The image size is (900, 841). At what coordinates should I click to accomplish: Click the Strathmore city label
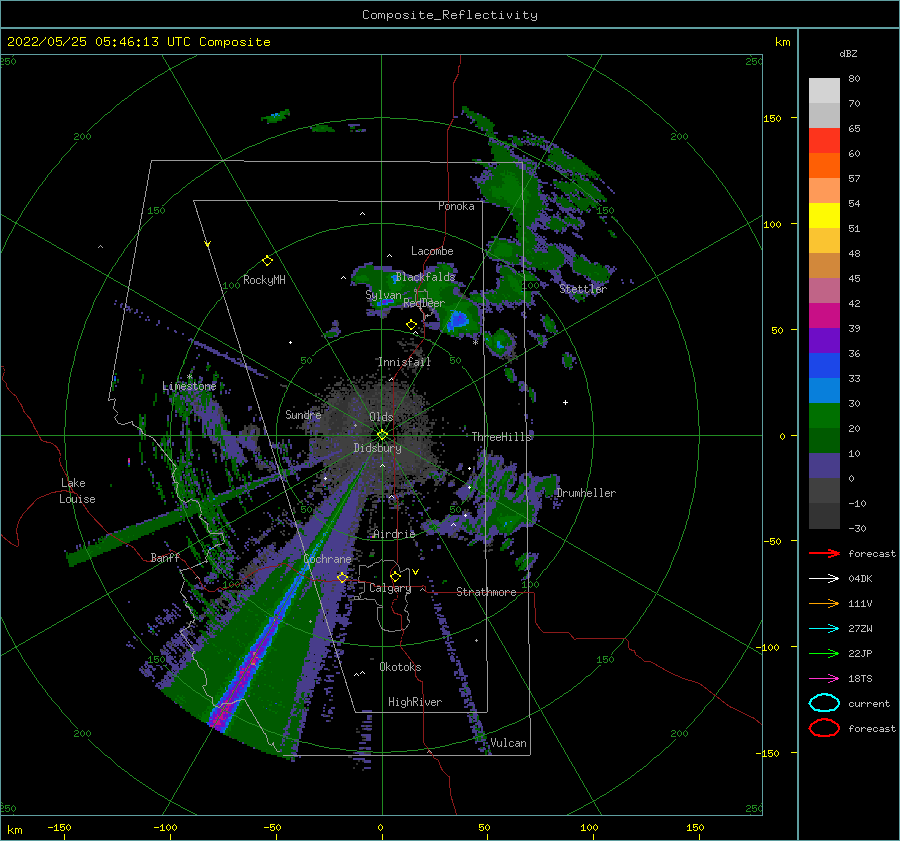[486, 592]
